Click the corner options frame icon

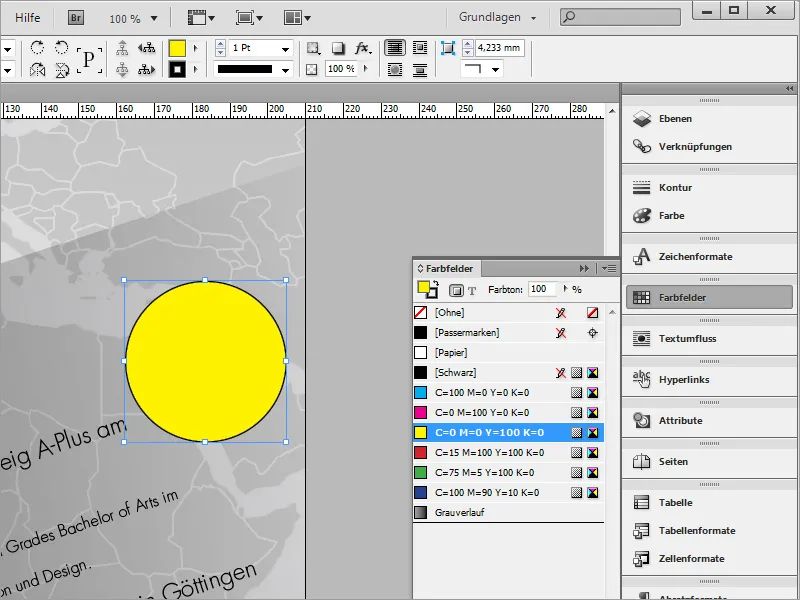[447, 48]
